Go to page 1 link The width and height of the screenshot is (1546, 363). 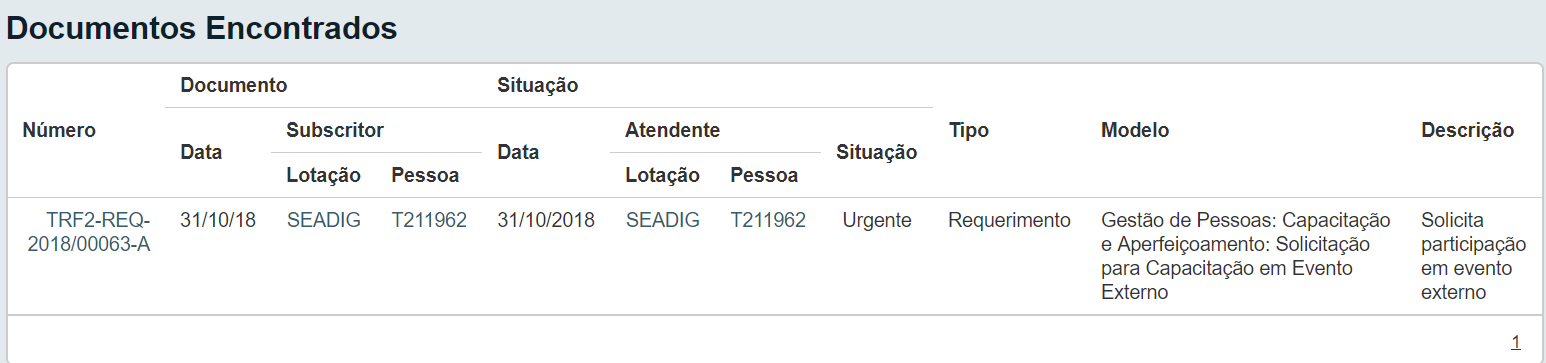[1516, 342]
